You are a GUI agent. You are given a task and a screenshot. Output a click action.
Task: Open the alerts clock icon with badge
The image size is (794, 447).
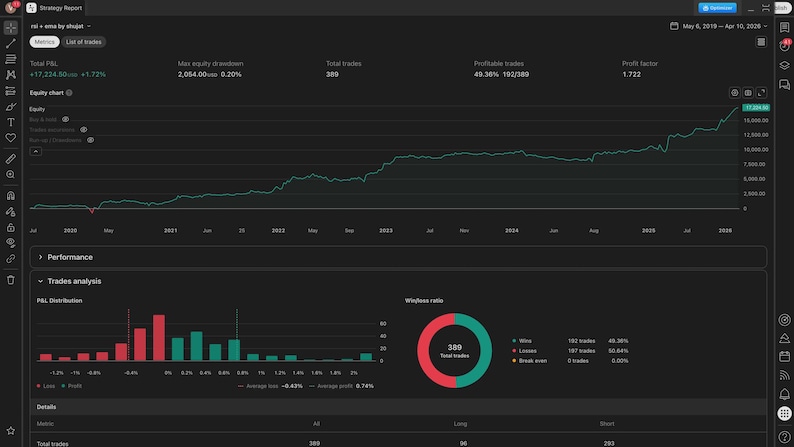pyautogui.click(x=784, y=46)
